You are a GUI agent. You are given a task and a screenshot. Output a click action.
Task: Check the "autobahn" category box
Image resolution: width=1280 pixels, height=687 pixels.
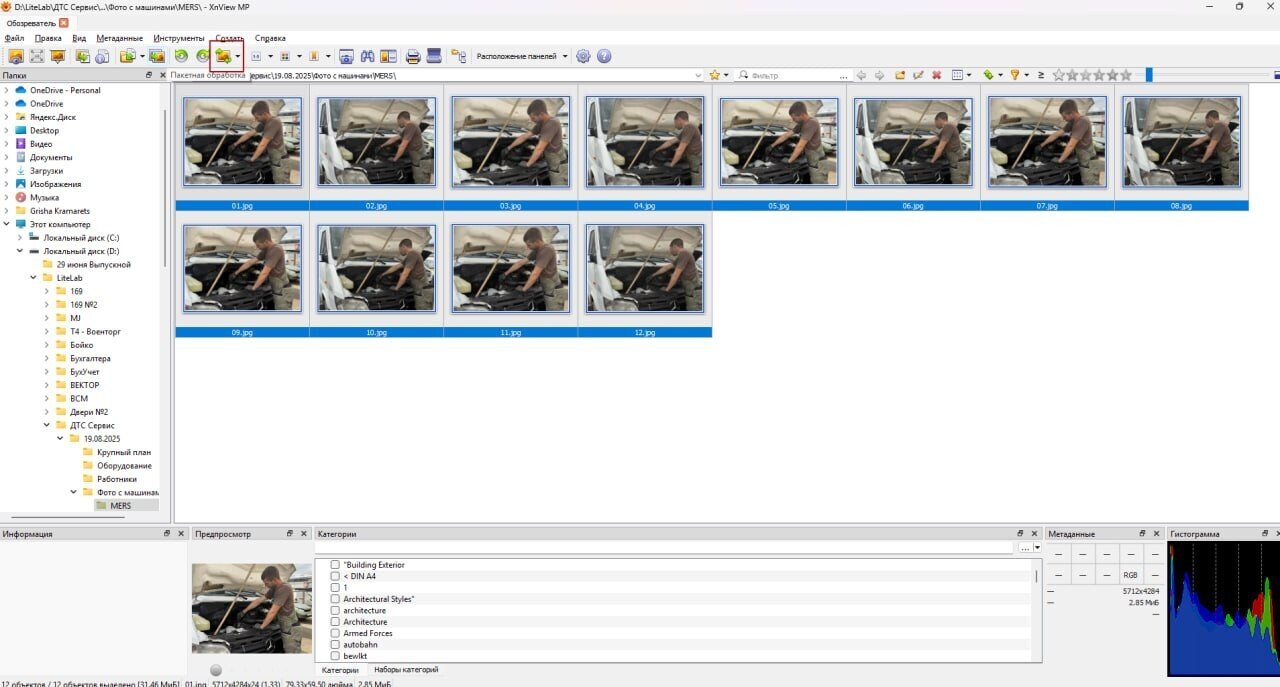pos(336,645)
